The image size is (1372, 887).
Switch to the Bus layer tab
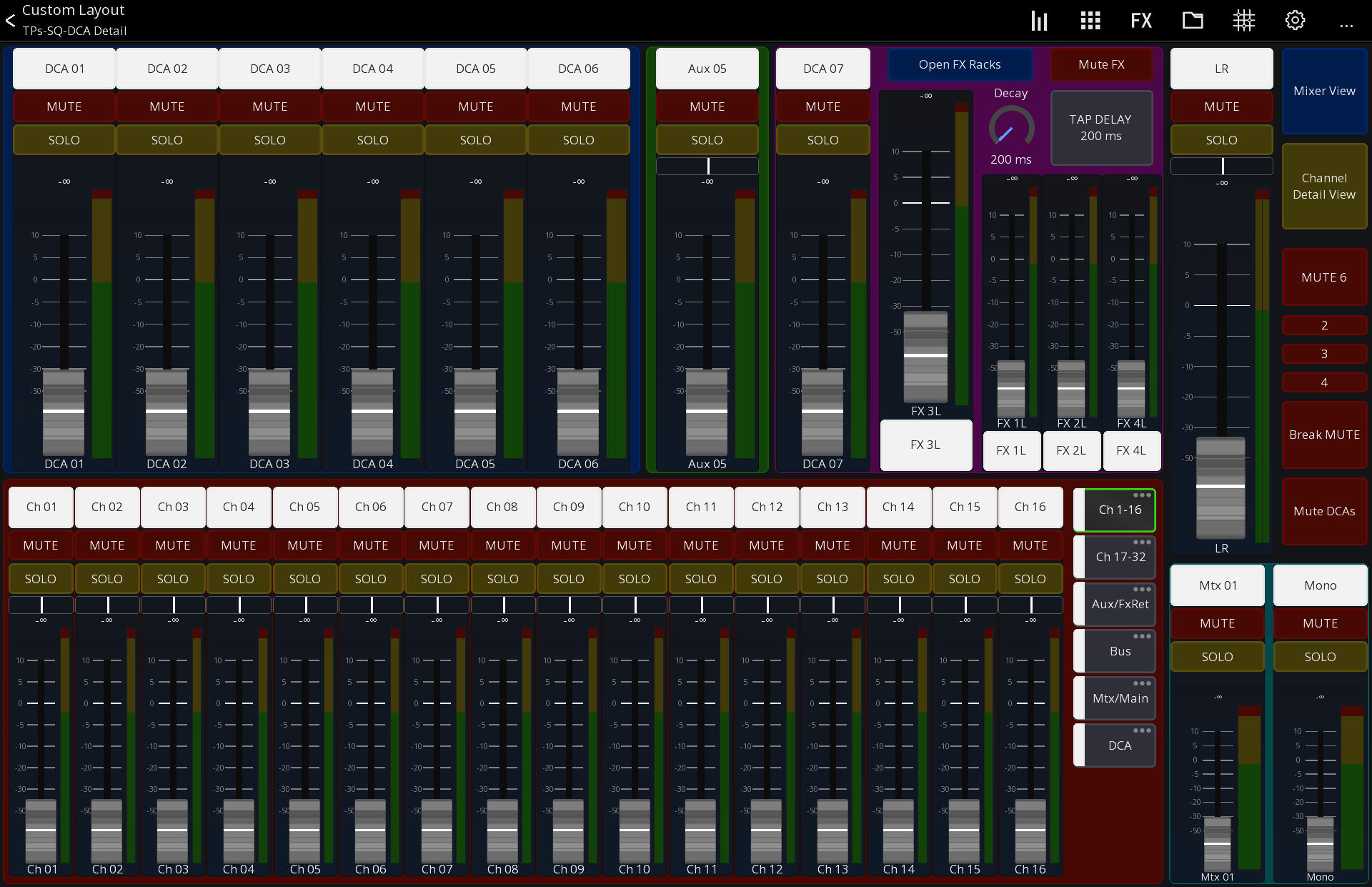tap(1115, 651)
